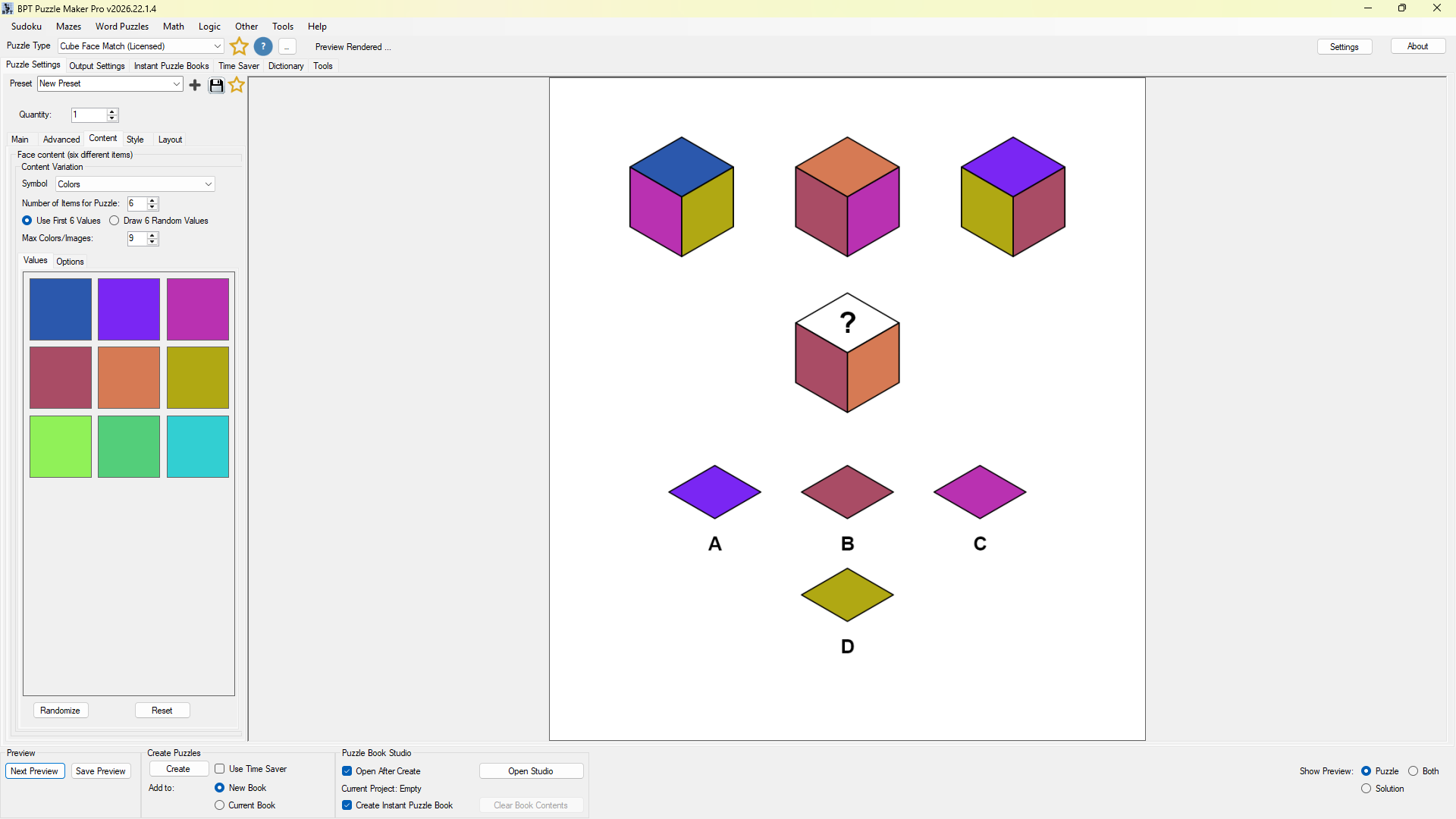Select the orange color swatch
Viewport: 1456px width, 819px height.
click(x=129, y=378)
